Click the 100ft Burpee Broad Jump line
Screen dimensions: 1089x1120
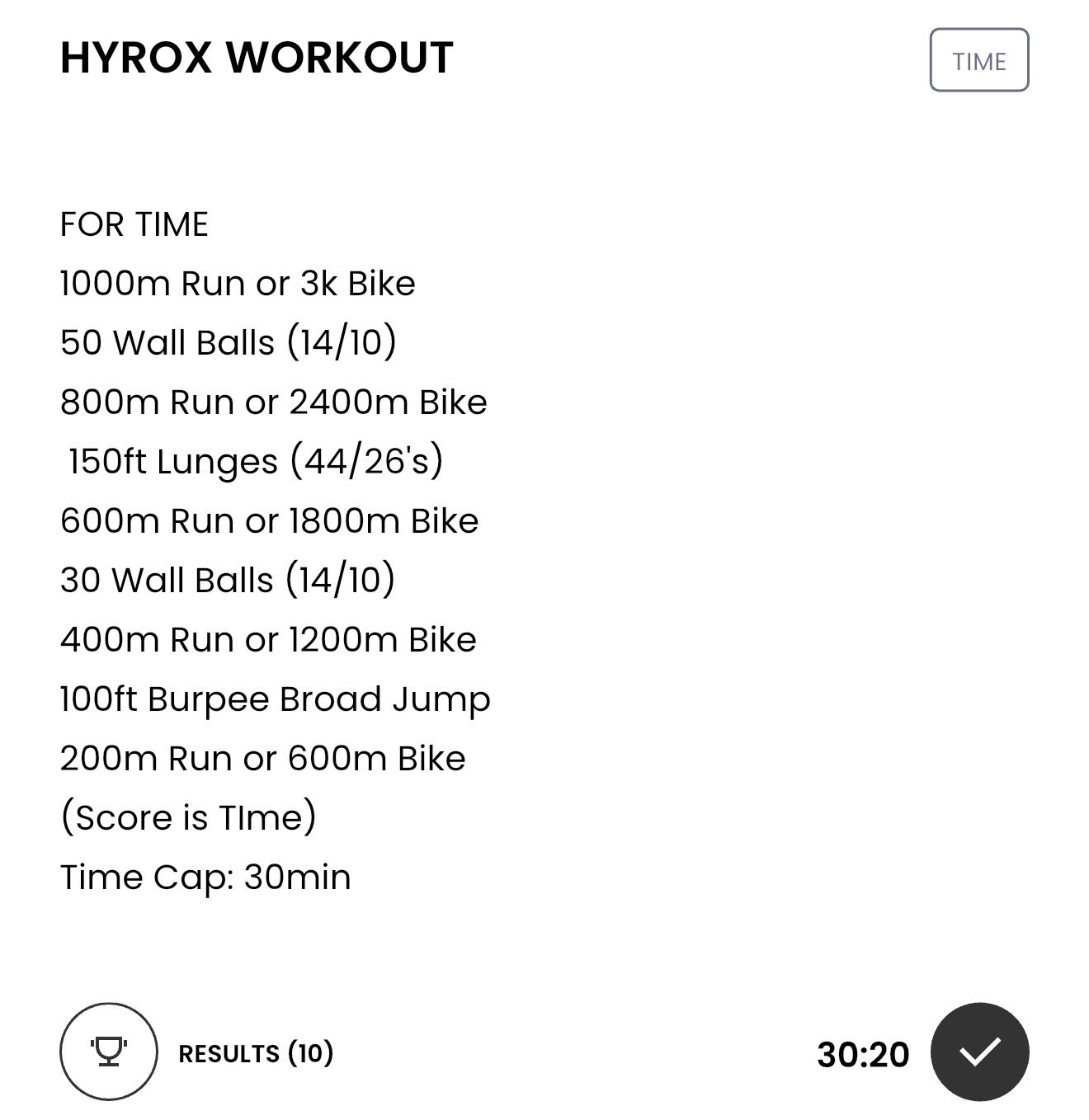click(x=276, y=699)
